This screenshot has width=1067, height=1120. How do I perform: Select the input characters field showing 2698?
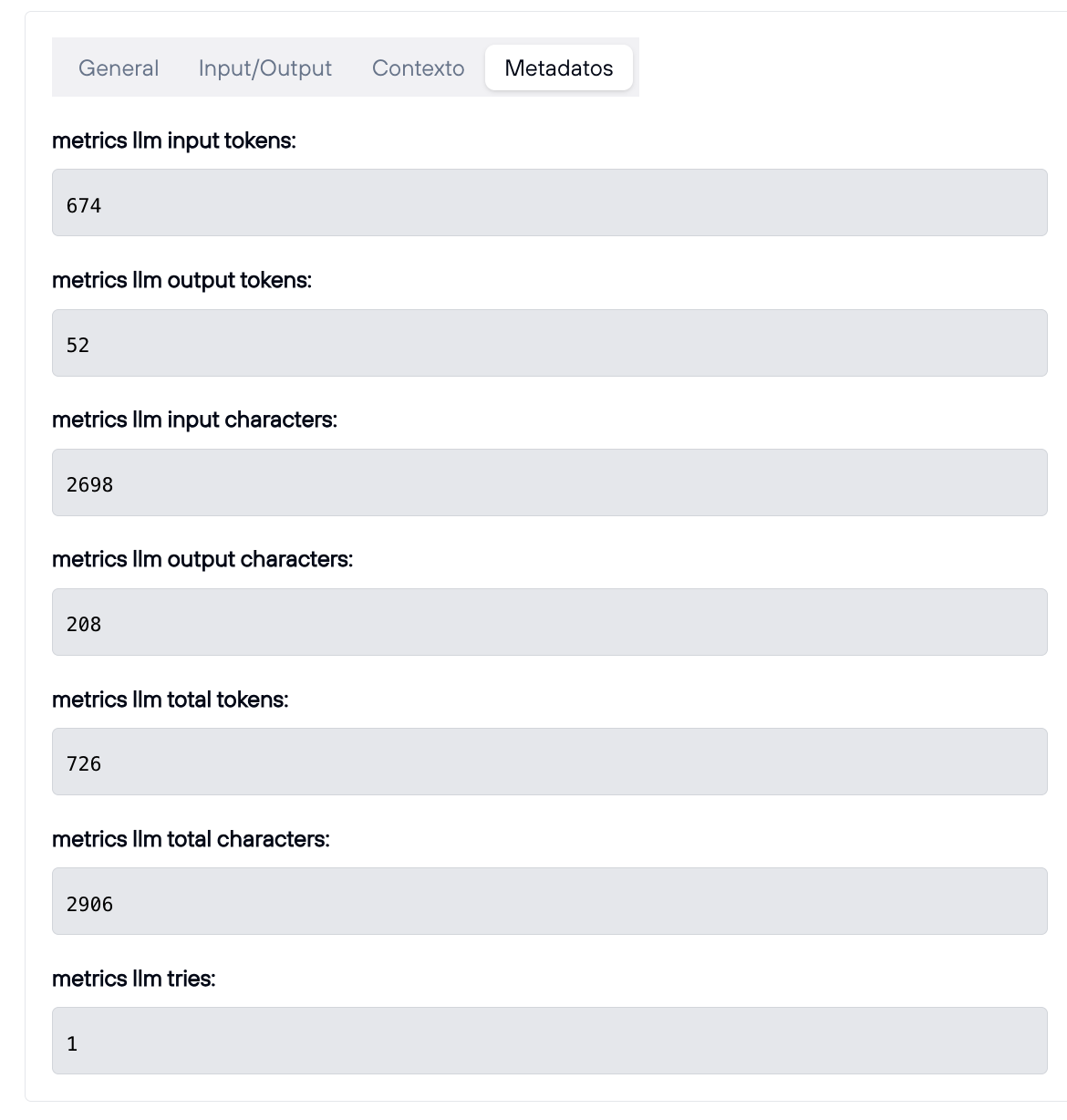[x=549, y=482]
